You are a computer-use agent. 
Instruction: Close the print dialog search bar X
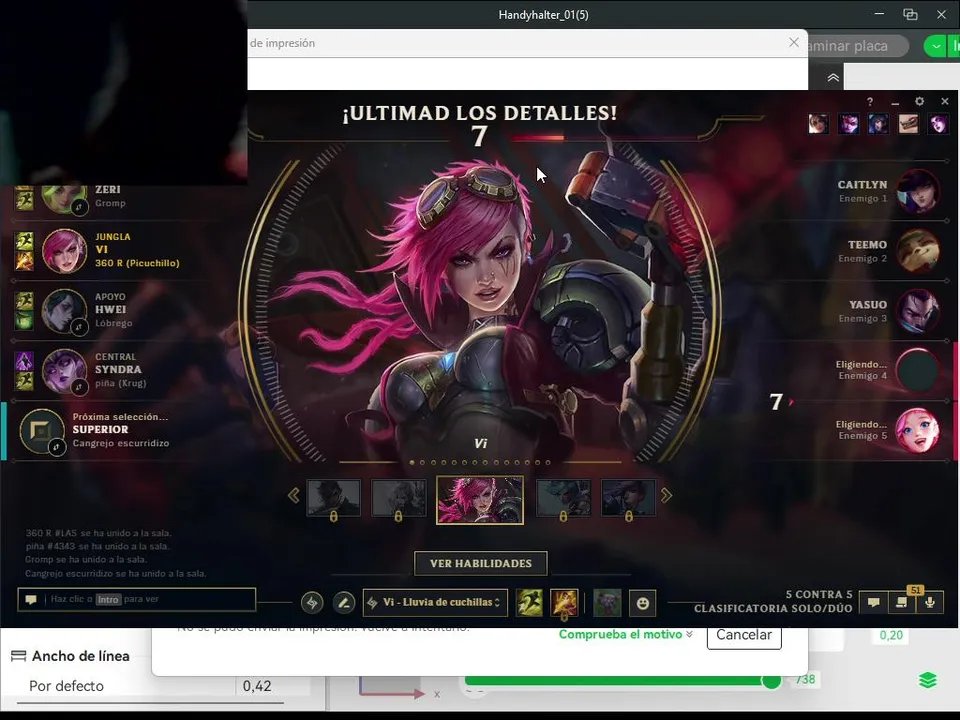pyautogui.click(x=794, y=42)
